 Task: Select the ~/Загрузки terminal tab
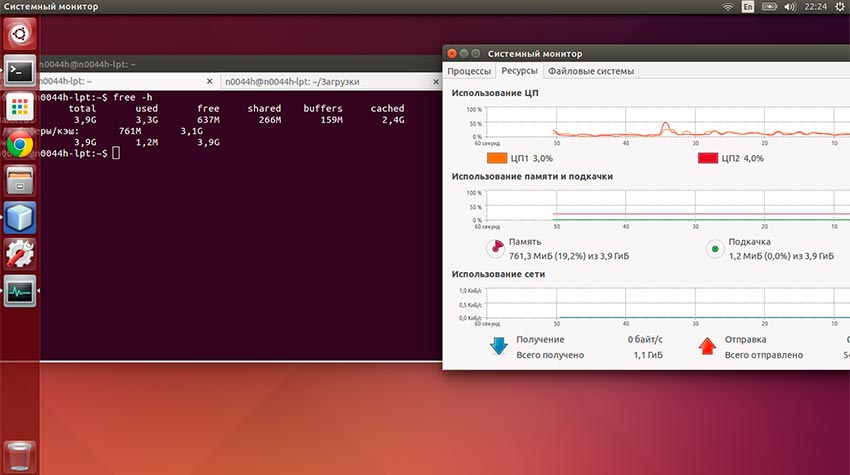pos(291,81)
